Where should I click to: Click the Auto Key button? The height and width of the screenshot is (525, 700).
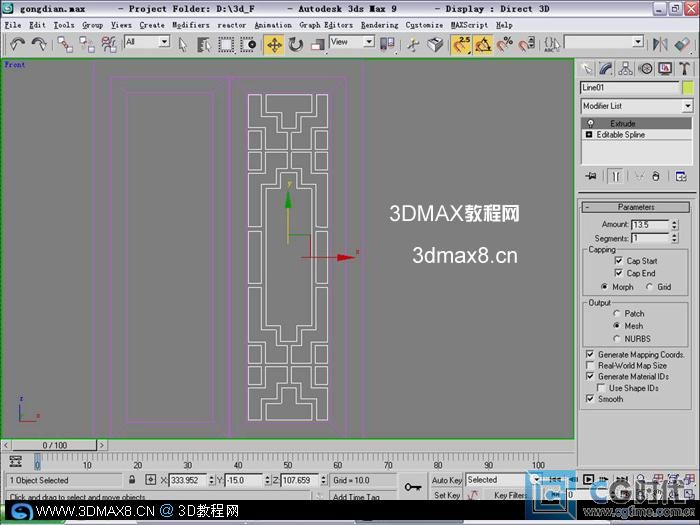click(446, 480)
